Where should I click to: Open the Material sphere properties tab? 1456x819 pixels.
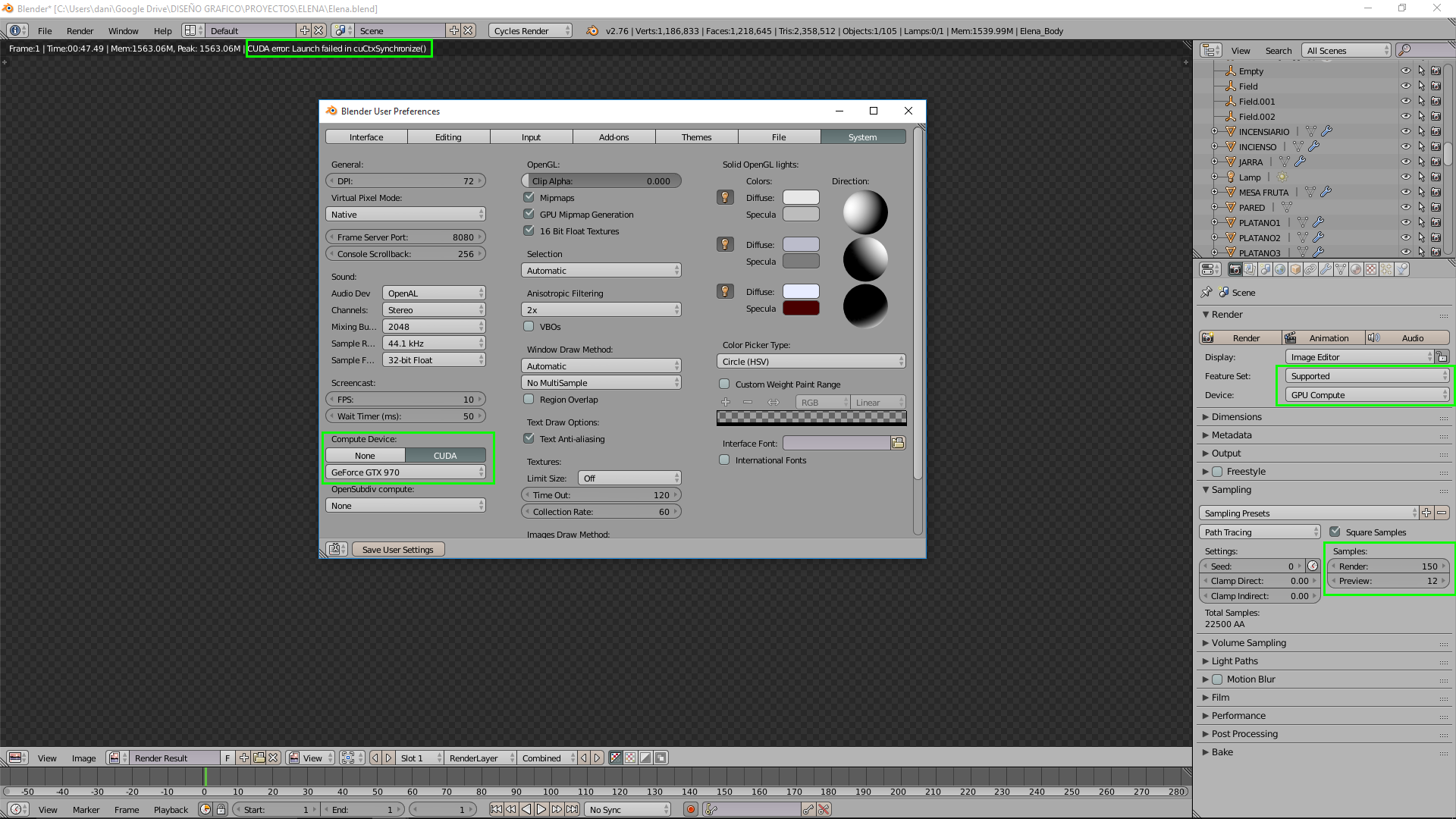[x=1356, y=269]
